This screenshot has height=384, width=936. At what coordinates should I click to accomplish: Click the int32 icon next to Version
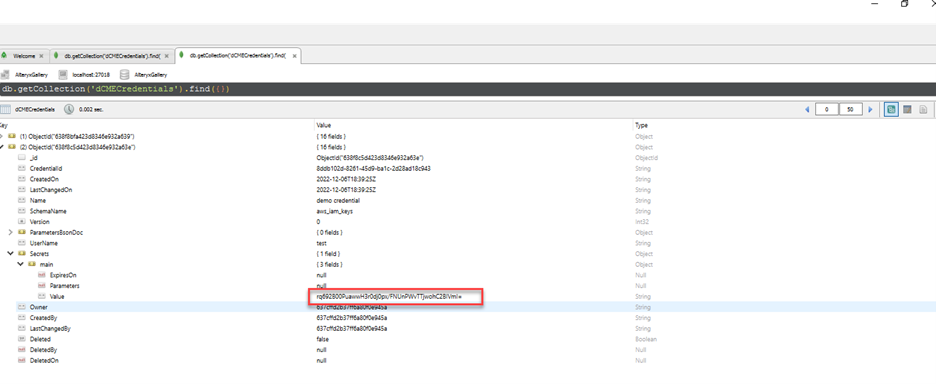pyautogui.click(x=22, y=222)
